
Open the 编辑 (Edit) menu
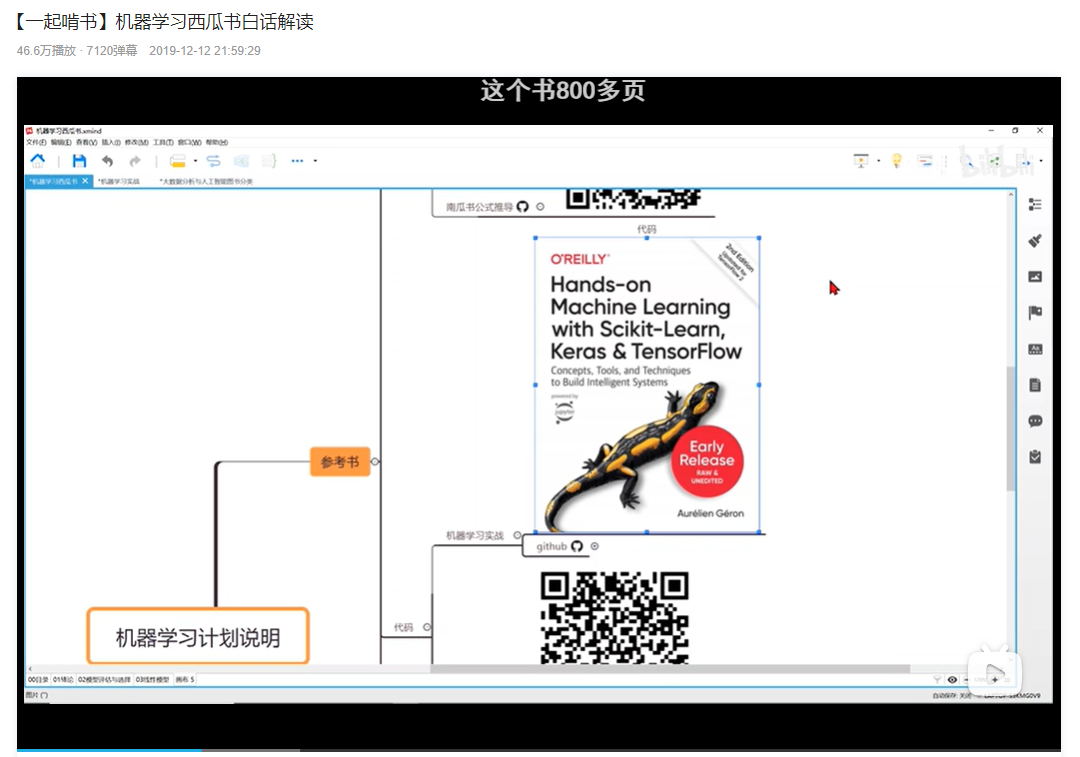[x=61, y=143]
